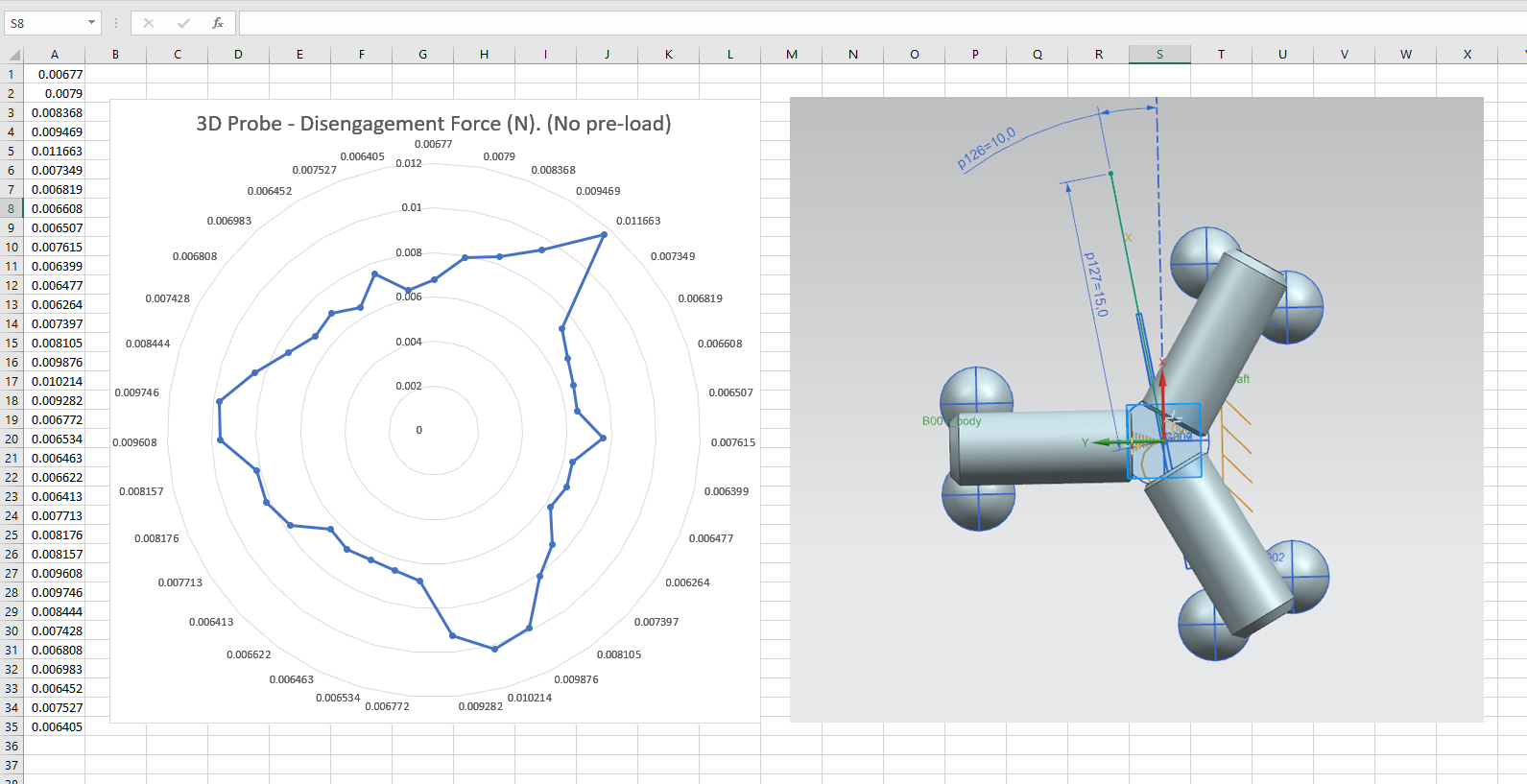Click cell A1 containing 0.00677
Image resolution: width=1527 pixels, height=784 pixels.
coord(55,74)
